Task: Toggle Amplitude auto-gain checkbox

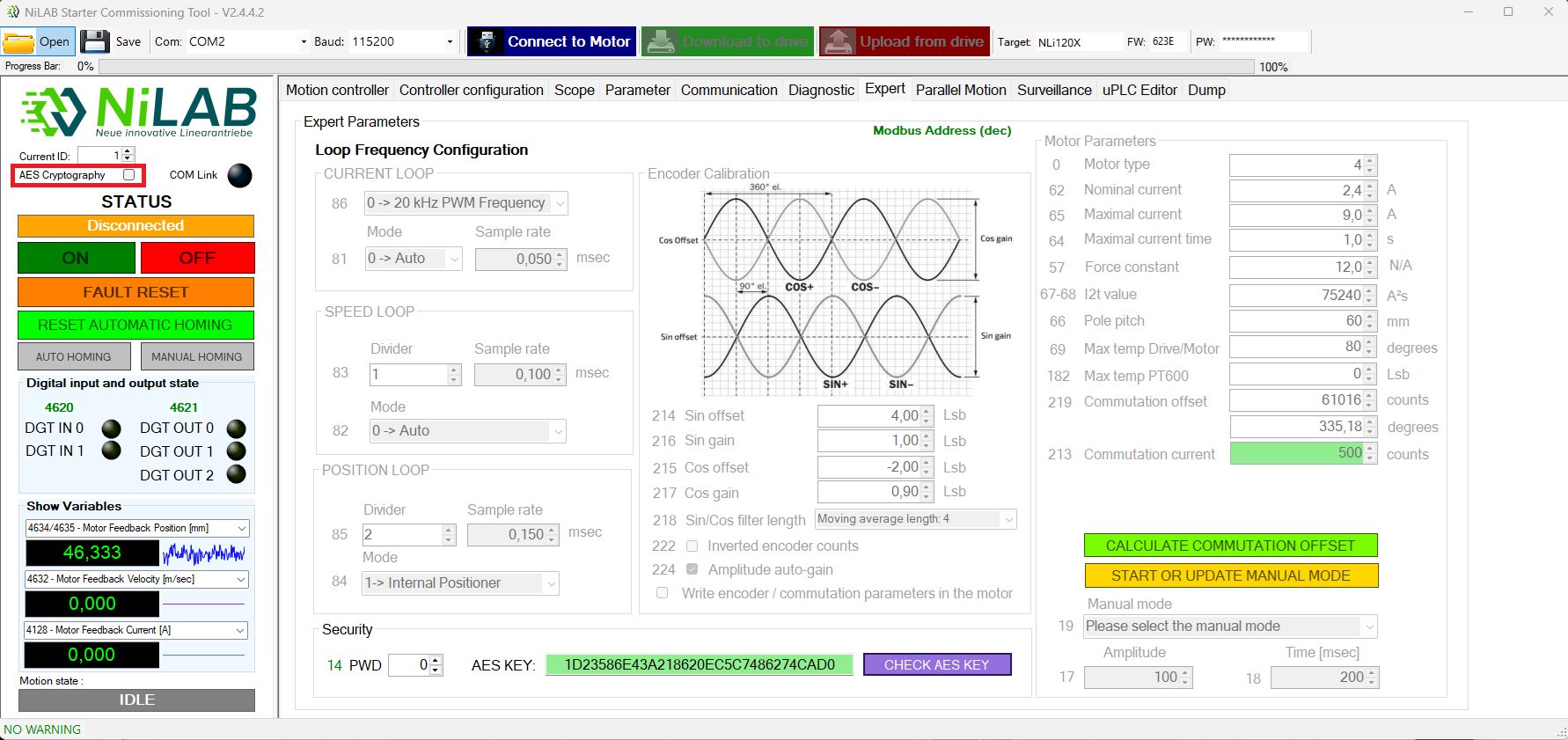Action: coord(692,569)
